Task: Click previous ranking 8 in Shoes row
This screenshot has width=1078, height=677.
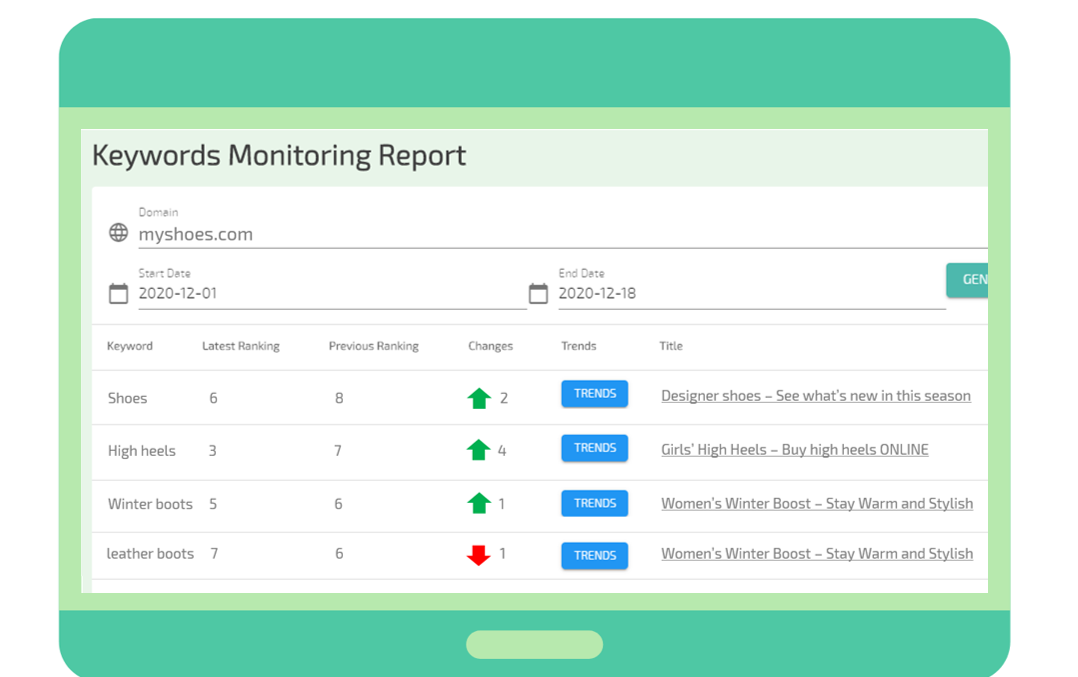Action: 339,398
